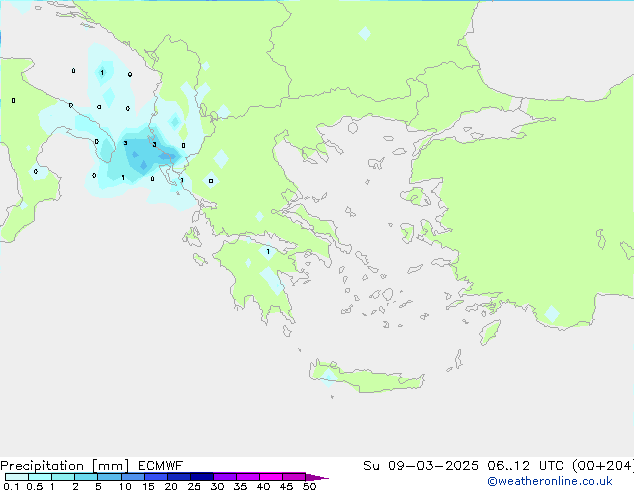This screenshot has width=634, height=490.
Task: Click the value 1 in the Adriatic
Action: (x=102, y=73)
